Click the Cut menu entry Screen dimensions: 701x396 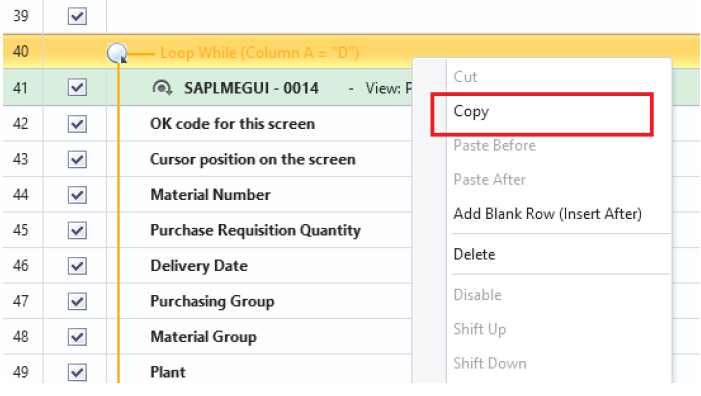coord(465,76)
